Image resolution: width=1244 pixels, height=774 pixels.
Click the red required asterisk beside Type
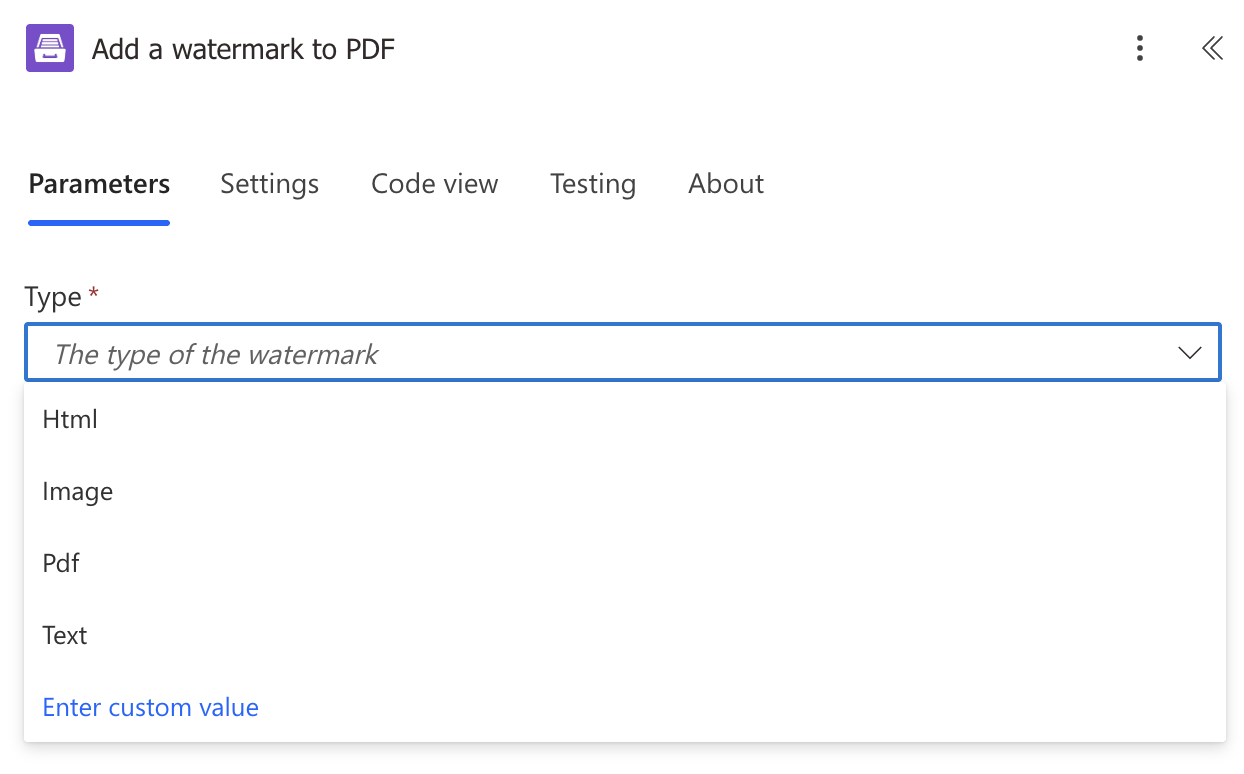coord(94,294)
